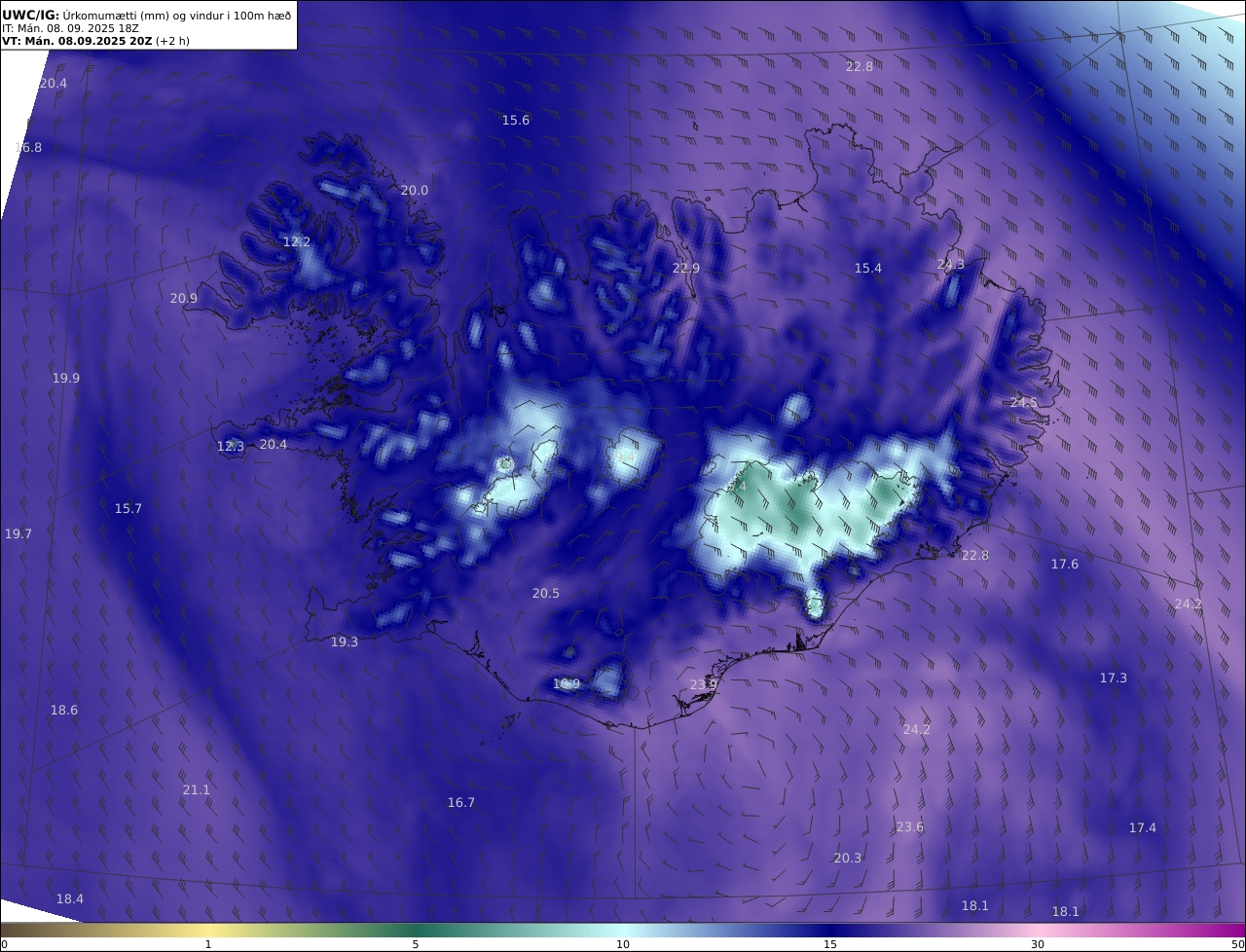This screenshot has width=1246, height=952.
Task: Click the 10.9 value label
Action: click(567, 684)
